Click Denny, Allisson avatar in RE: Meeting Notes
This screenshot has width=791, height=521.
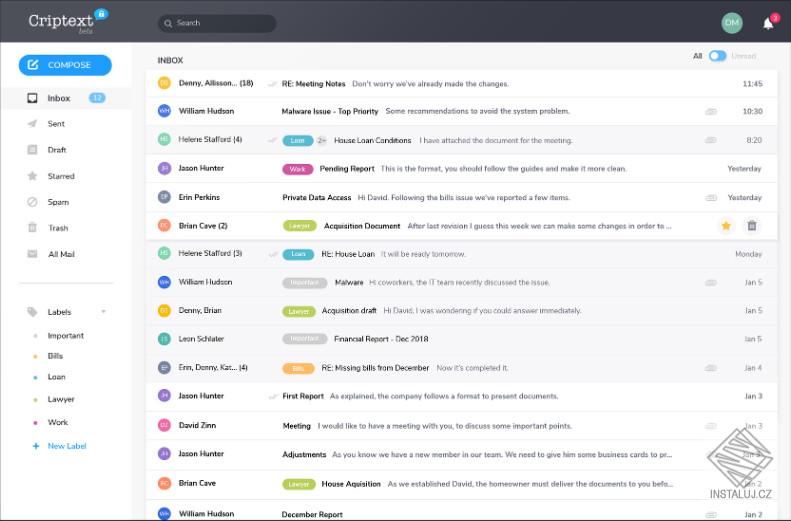coord(164,83)
